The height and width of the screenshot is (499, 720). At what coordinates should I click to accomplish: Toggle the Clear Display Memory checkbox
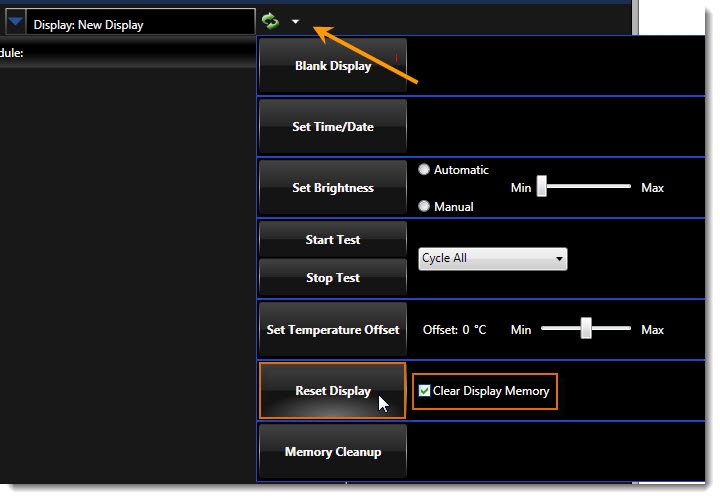tap(425, 391)
